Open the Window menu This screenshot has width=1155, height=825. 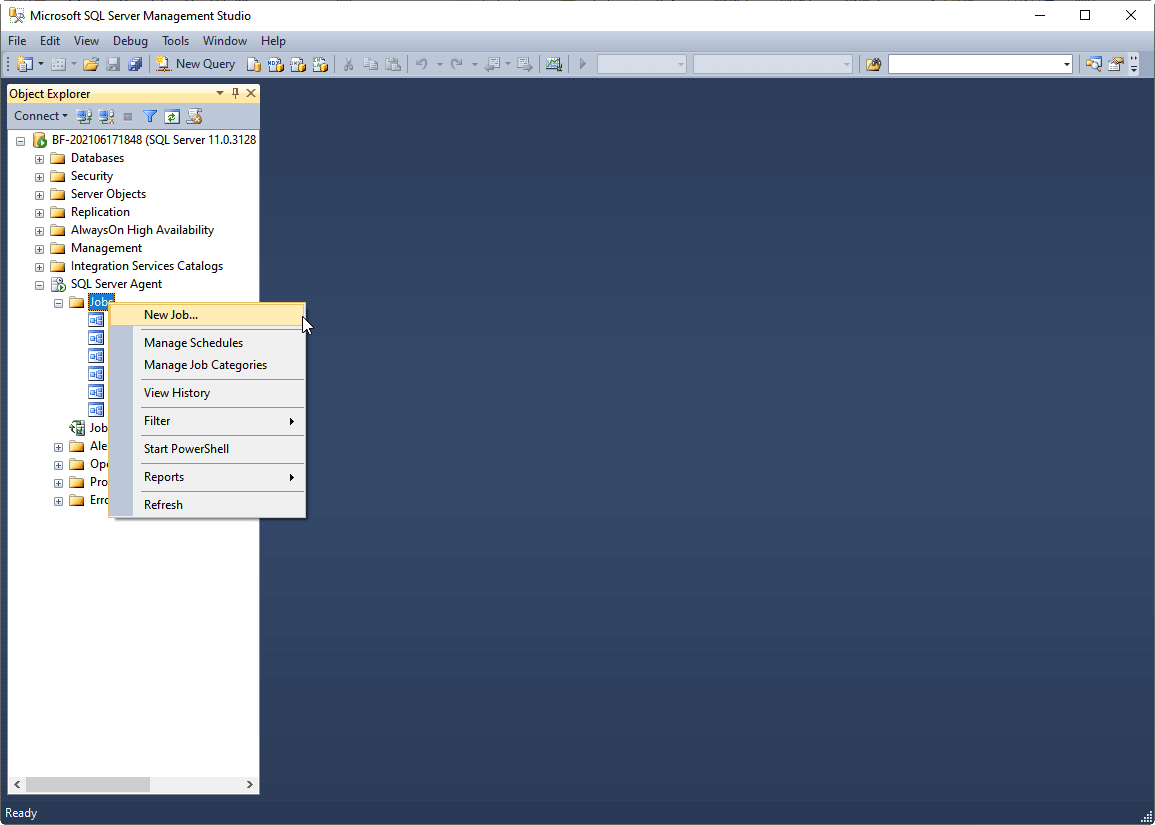(x=225, y=41)
